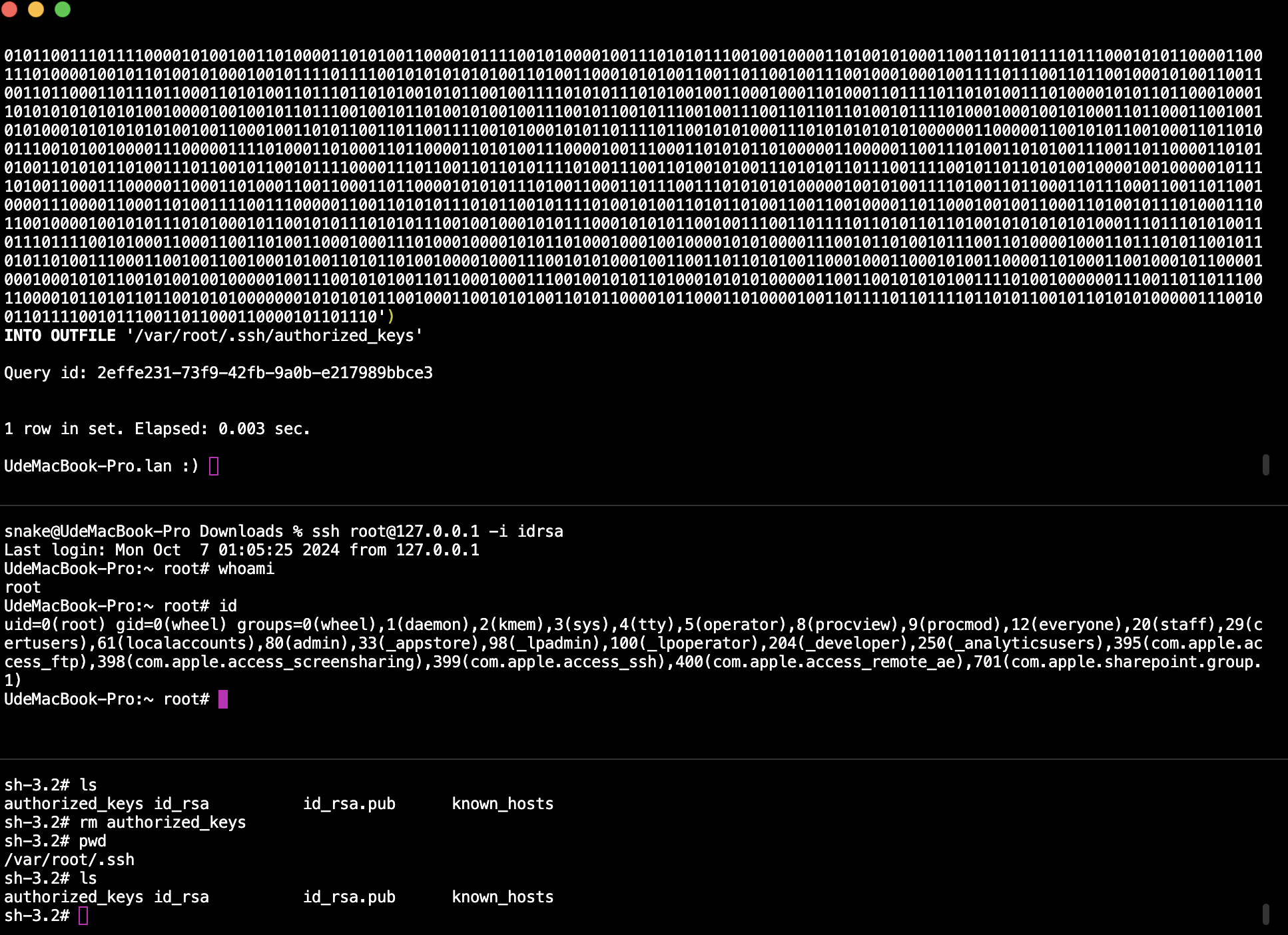Click the bottom pane scrollbar indicator

tap(1265, 914)
